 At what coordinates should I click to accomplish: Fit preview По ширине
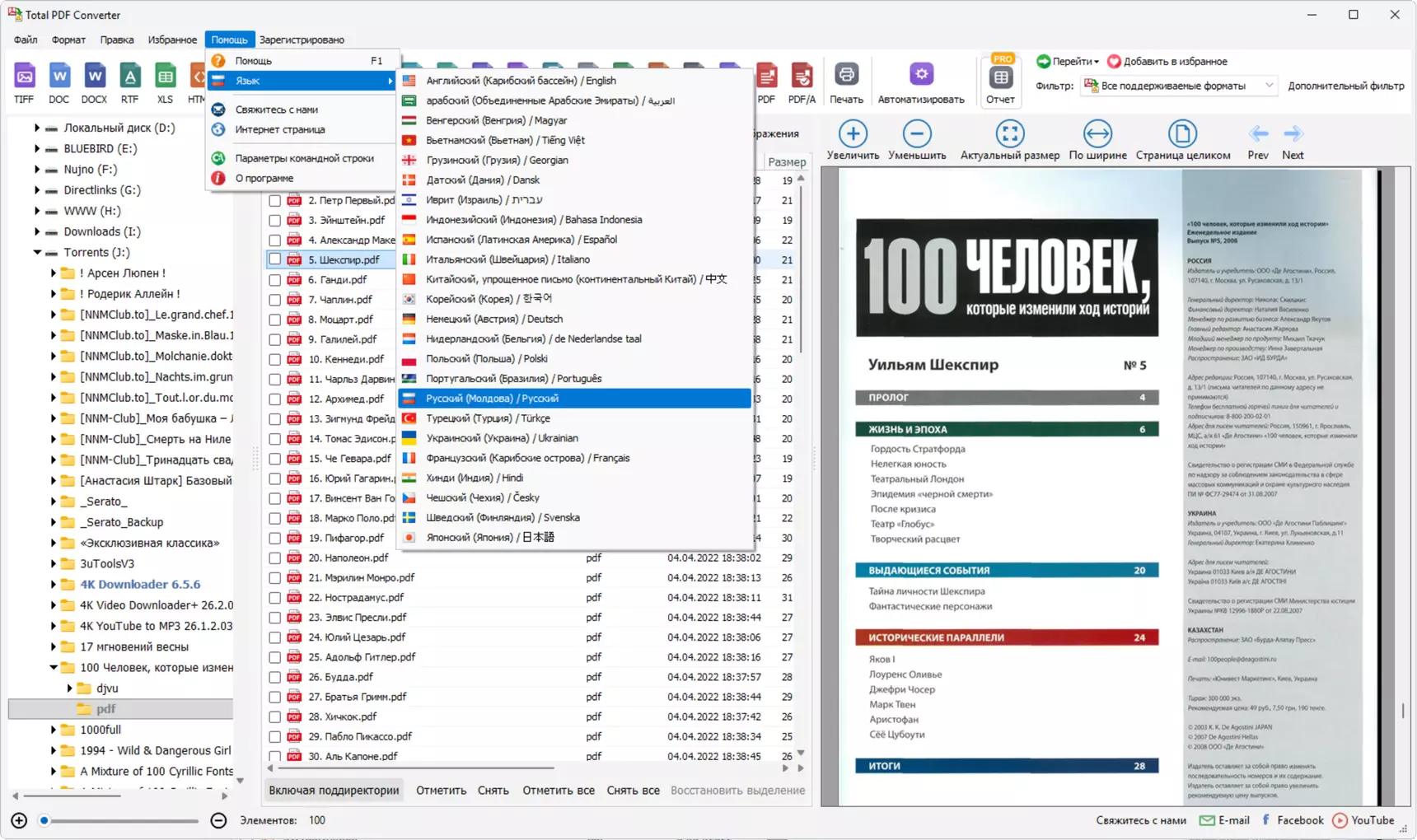1097,140
